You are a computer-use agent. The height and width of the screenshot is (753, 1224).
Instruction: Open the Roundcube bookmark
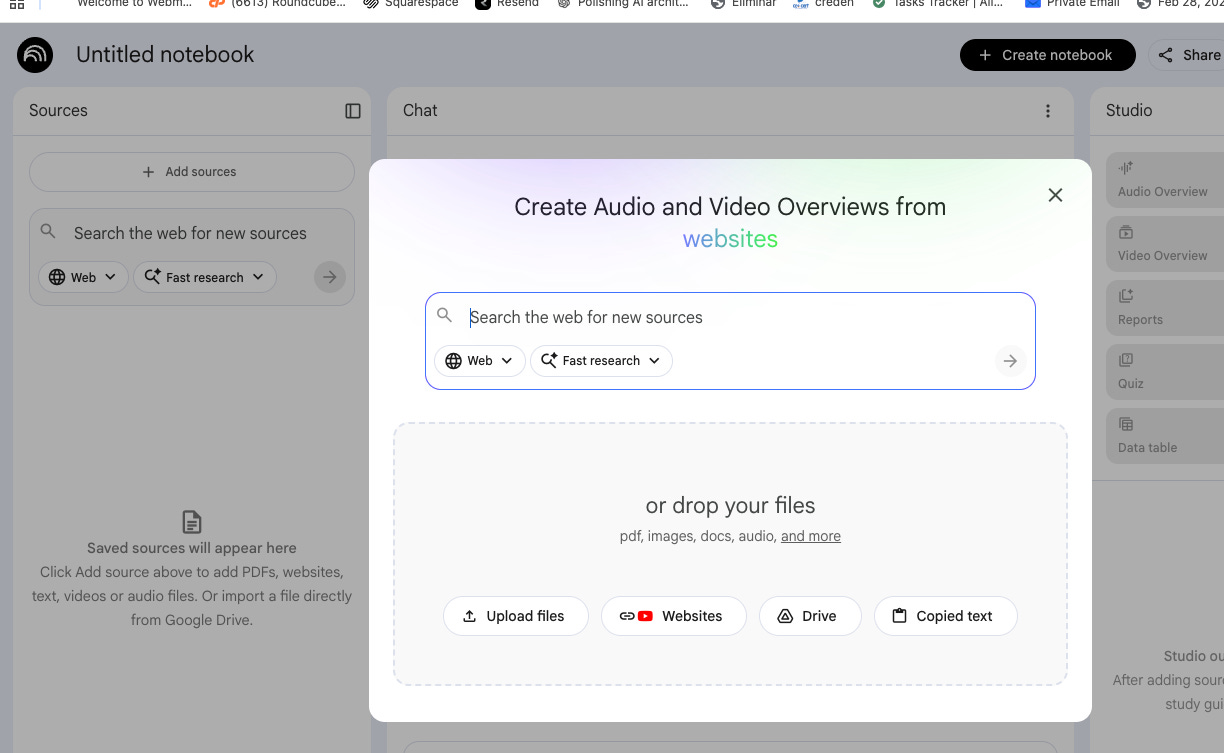click(276, 4)
